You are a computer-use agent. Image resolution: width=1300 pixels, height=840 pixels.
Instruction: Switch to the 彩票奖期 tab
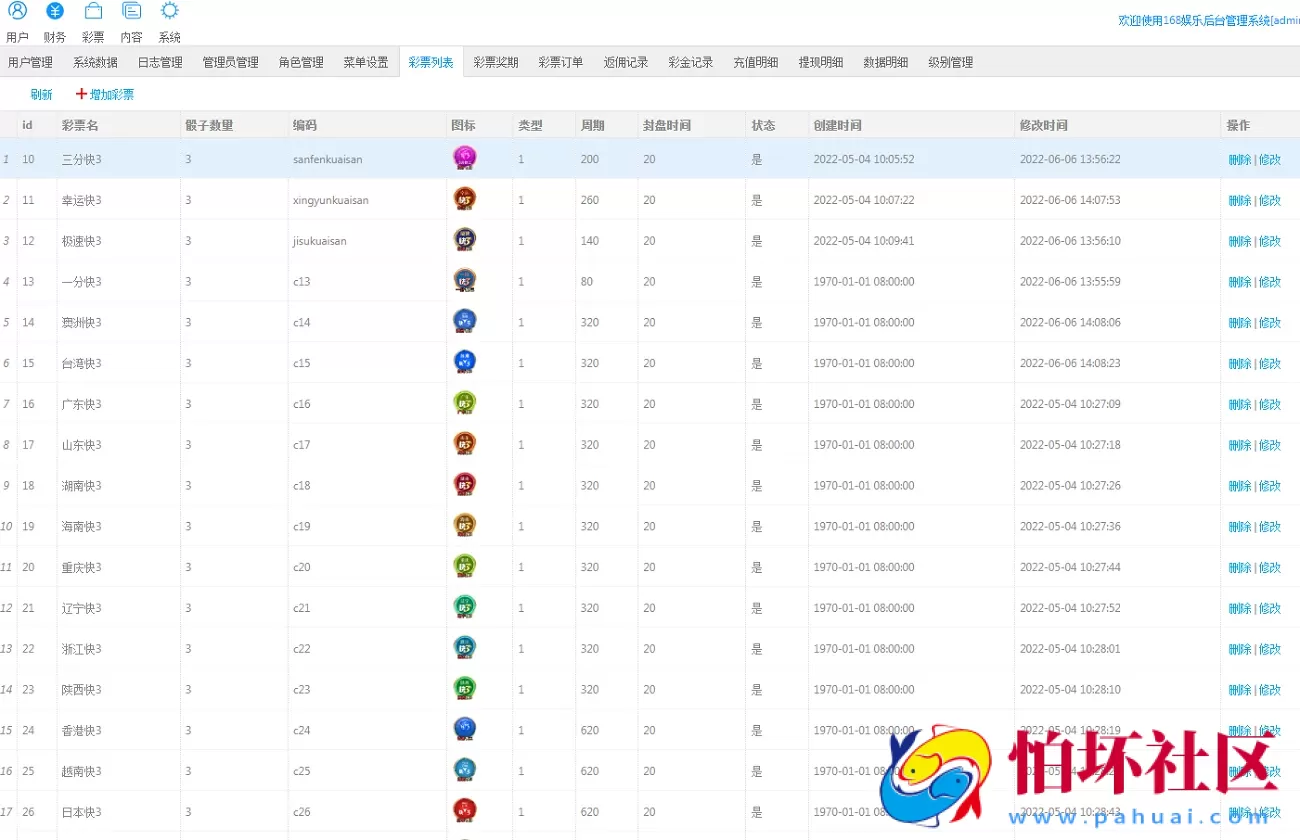[496, 62]
